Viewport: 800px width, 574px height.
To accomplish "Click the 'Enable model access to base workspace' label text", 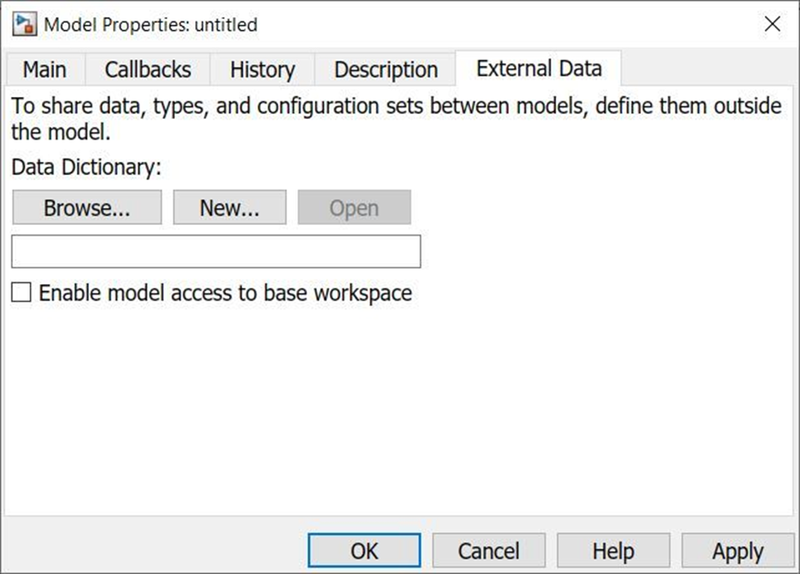I will tap(226, 293).
